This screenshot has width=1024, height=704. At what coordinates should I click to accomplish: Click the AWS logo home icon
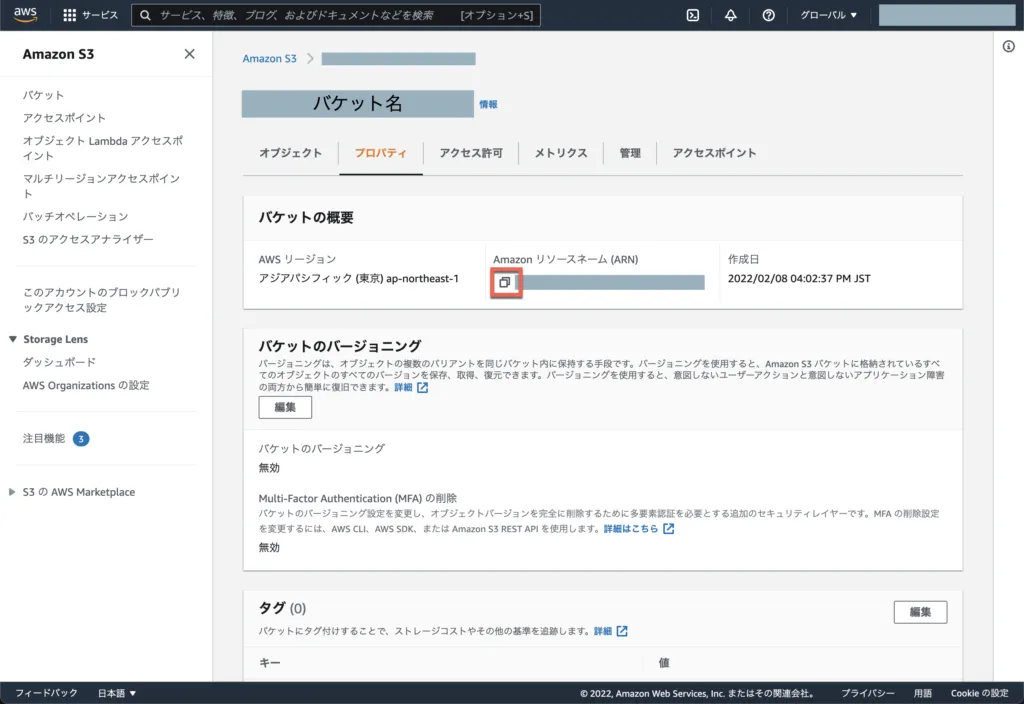[25, 14]
